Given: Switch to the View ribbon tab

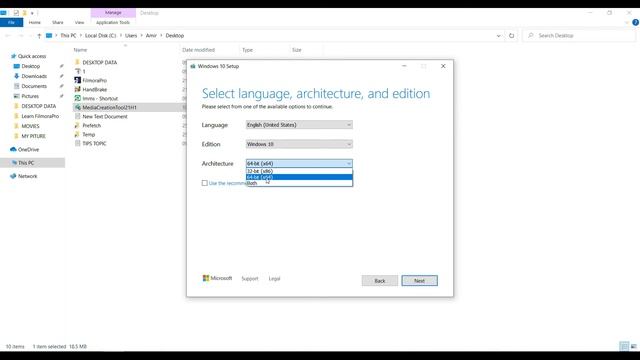Looking at the screenshot, I should (79, 22).
